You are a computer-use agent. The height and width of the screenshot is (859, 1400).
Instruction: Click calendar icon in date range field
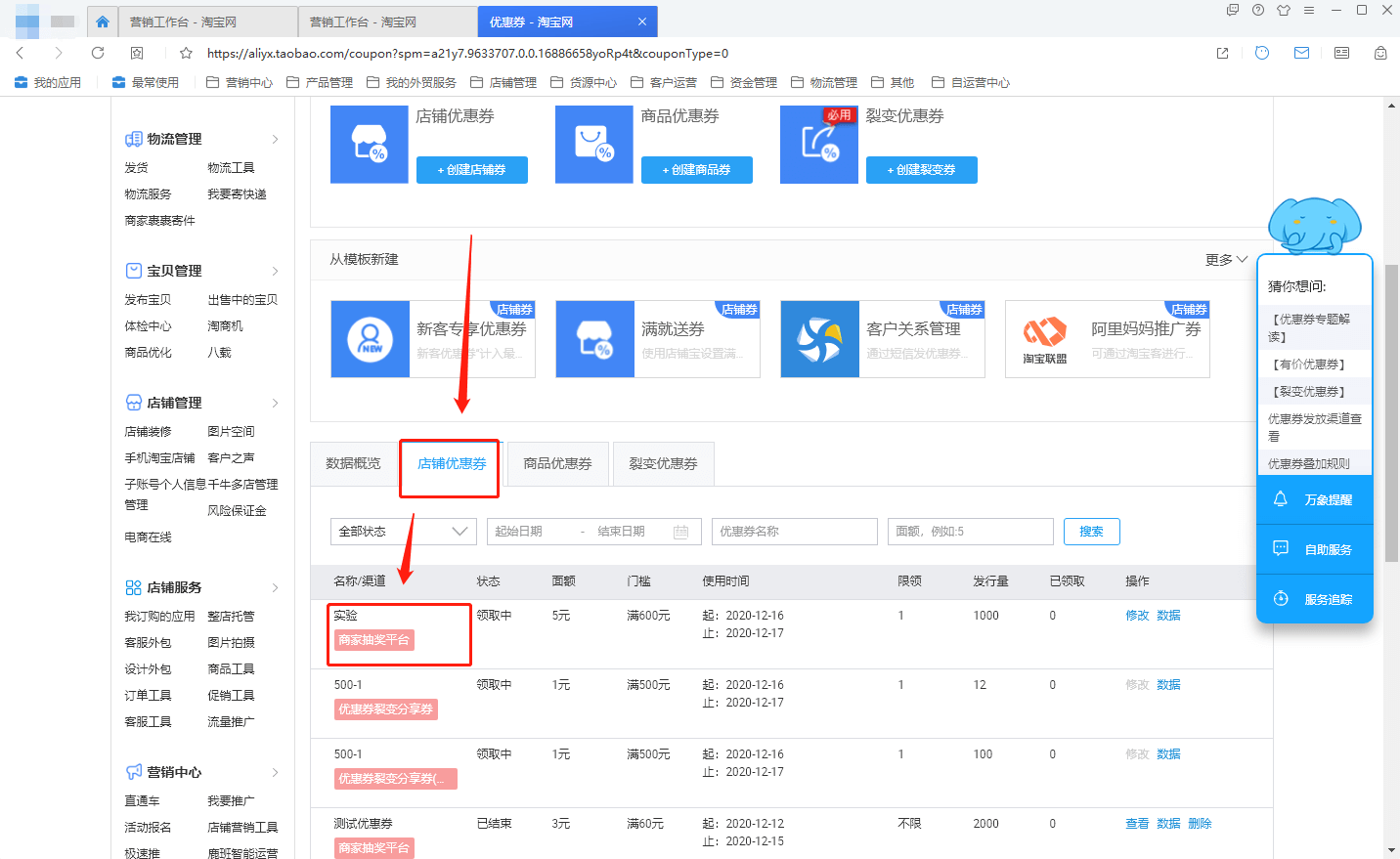point(681,532)
